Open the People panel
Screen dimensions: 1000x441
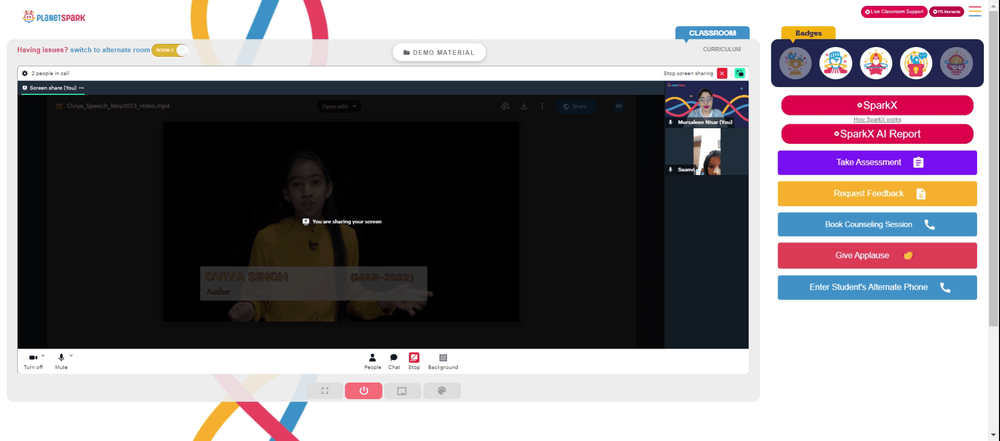(372, 361)
